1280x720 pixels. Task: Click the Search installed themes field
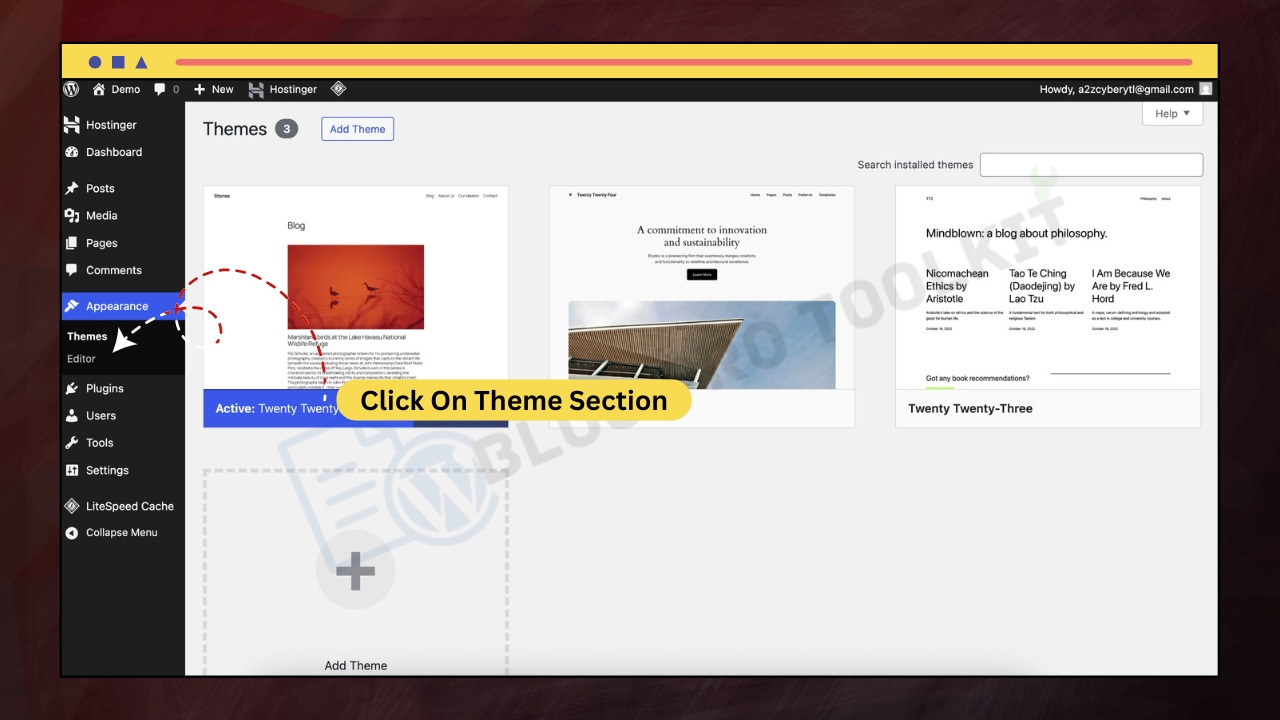1091,165
